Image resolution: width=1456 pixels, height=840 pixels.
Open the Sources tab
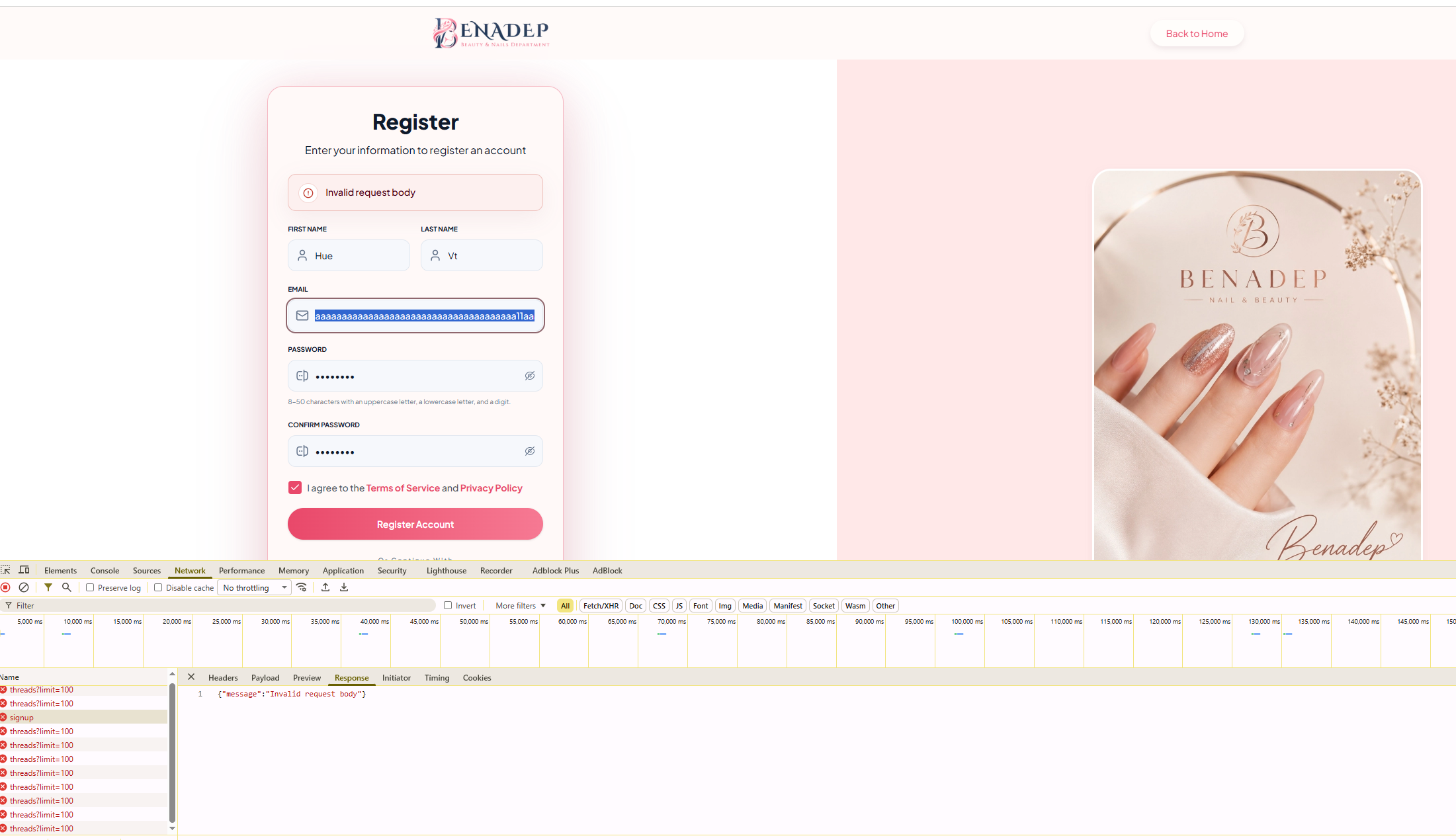pos(147,571)
